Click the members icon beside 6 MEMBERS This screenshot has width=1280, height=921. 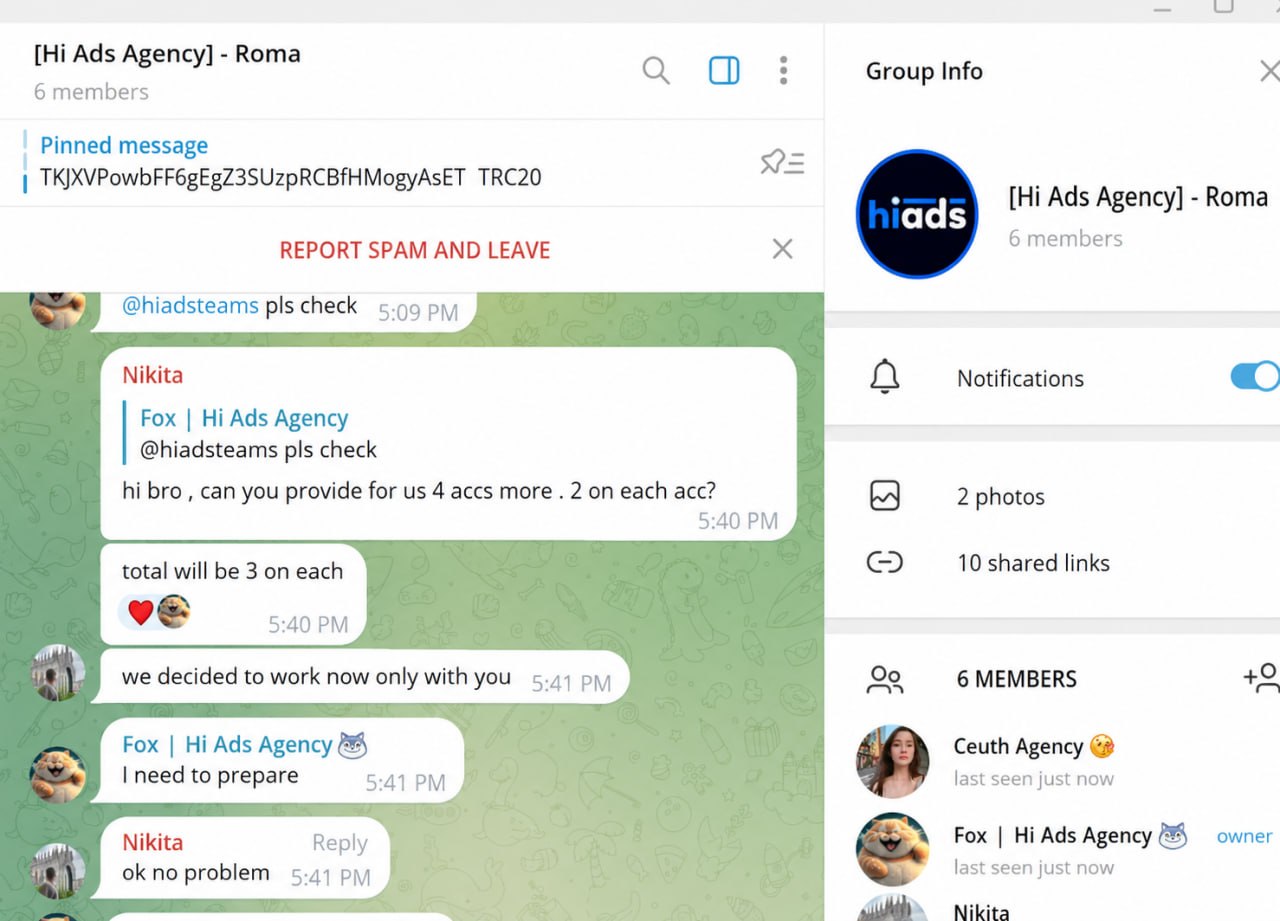[x=885, y=679]
